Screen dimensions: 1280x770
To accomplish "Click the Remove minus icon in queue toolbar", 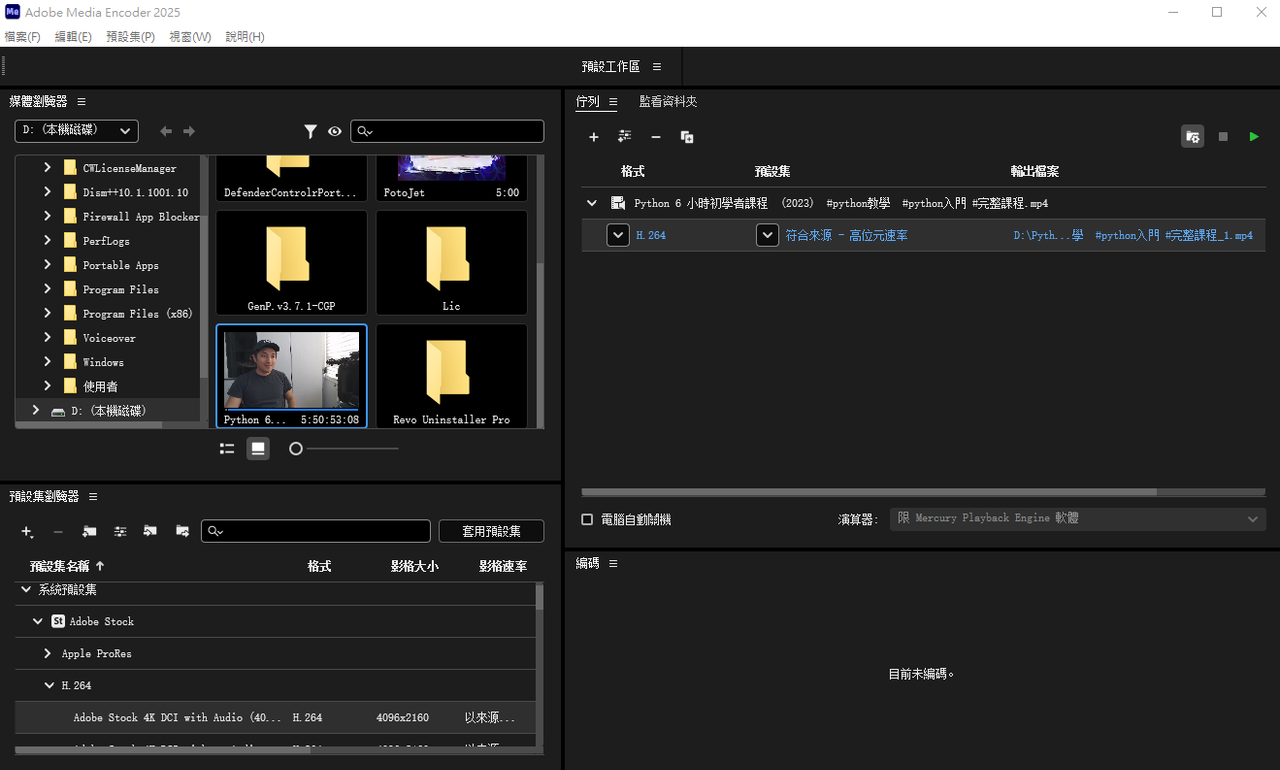I will (656, 137).
